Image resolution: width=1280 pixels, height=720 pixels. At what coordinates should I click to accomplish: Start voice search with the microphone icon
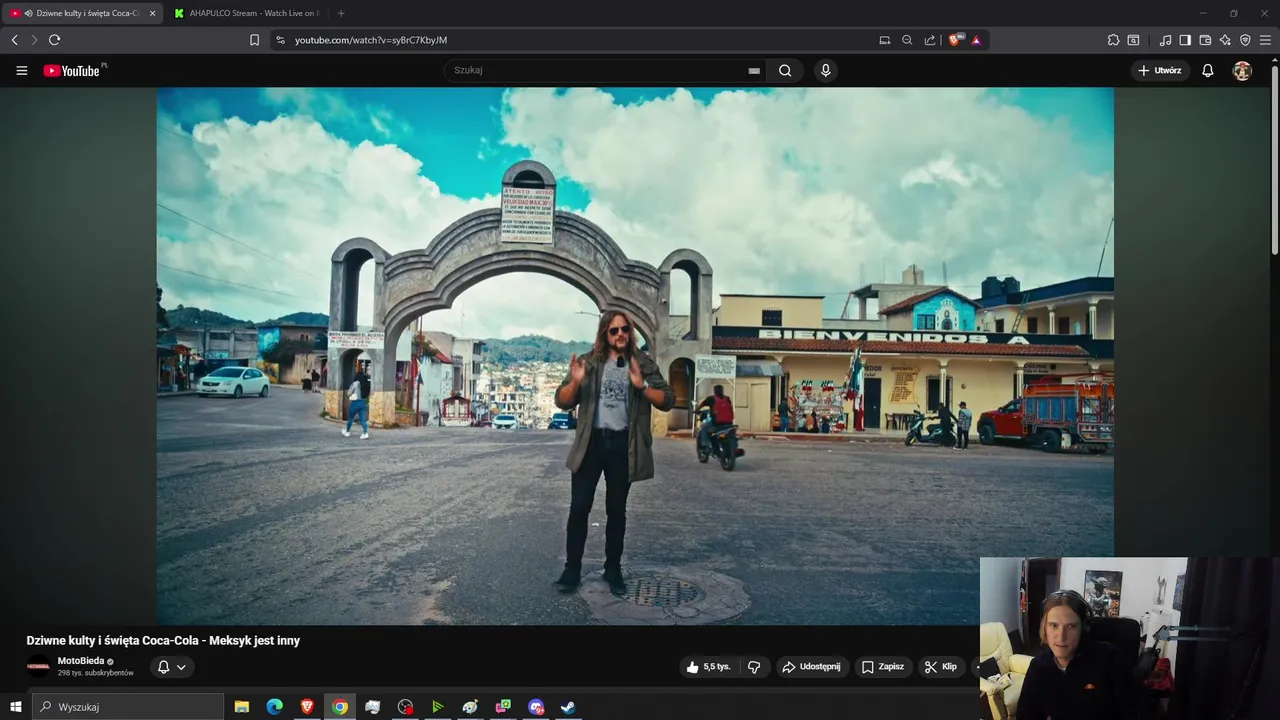(825, 71)
